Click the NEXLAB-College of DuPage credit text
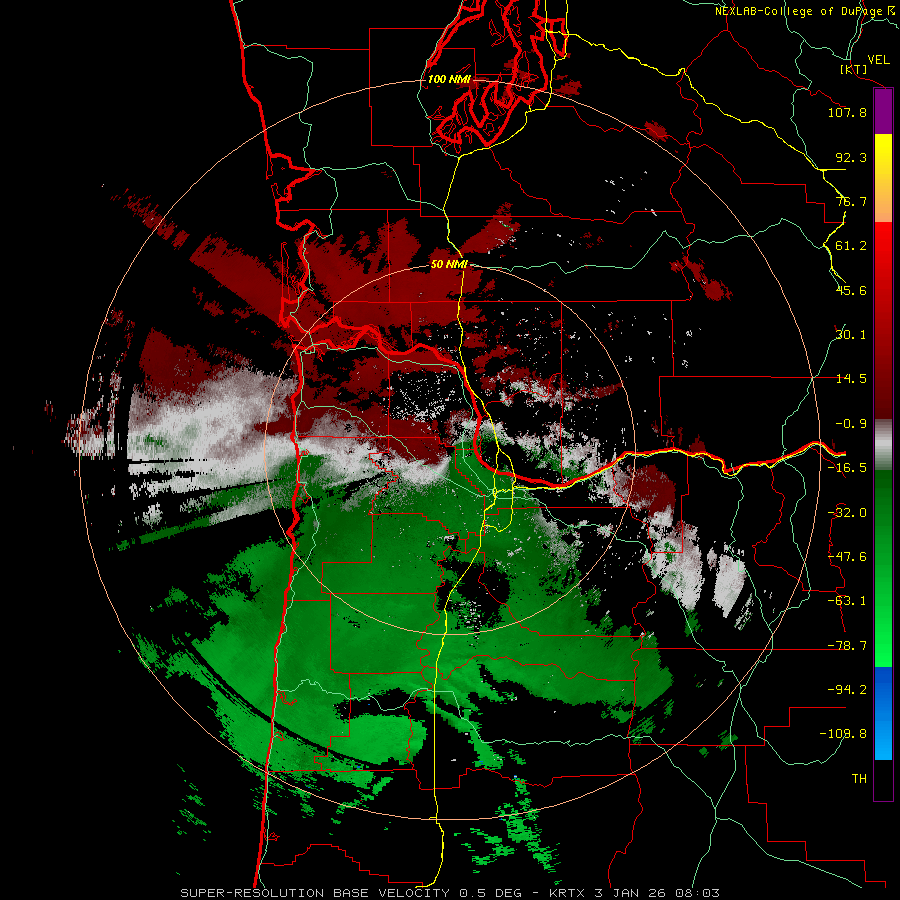900x900 pixels. (x=804, y=11)
